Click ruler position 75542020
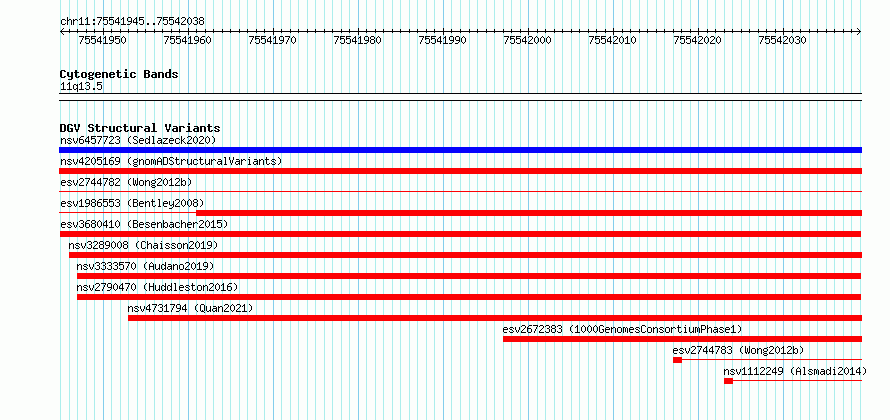 coord(697,40)
